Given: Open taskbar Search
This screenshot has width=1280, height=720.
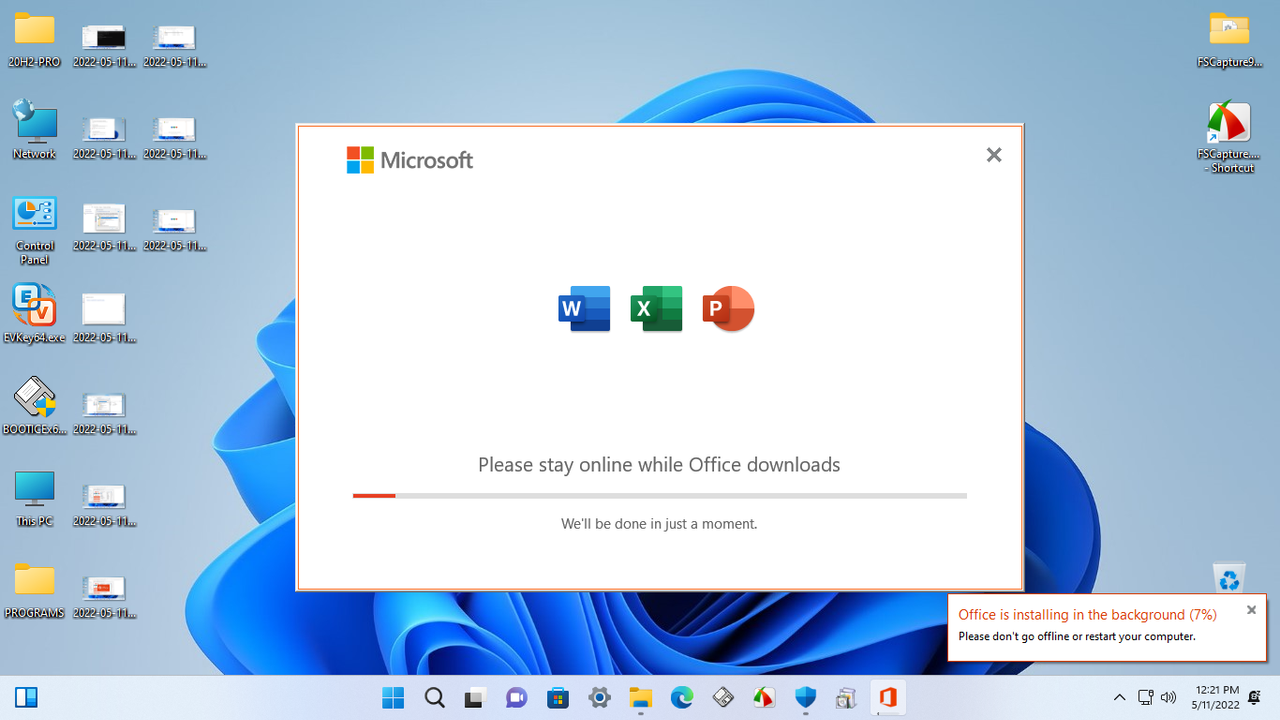Looking at the screenshot, I should point(434,698).
